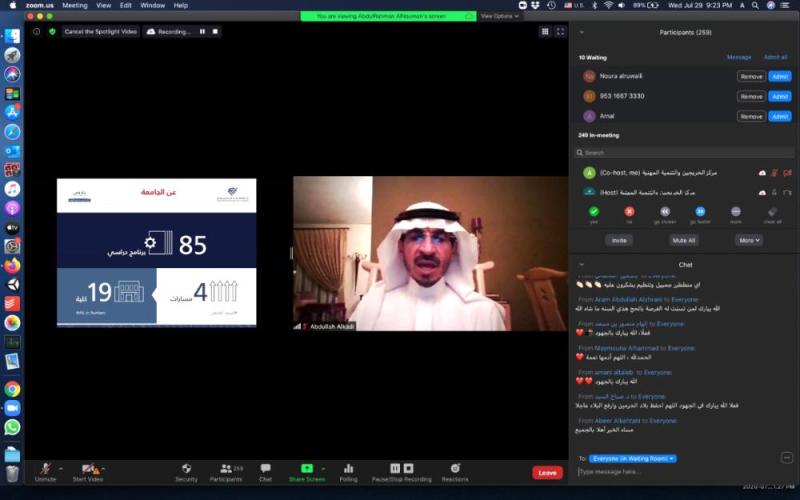
Task: Click the green yes feedback icon
Action: (594, 212)
